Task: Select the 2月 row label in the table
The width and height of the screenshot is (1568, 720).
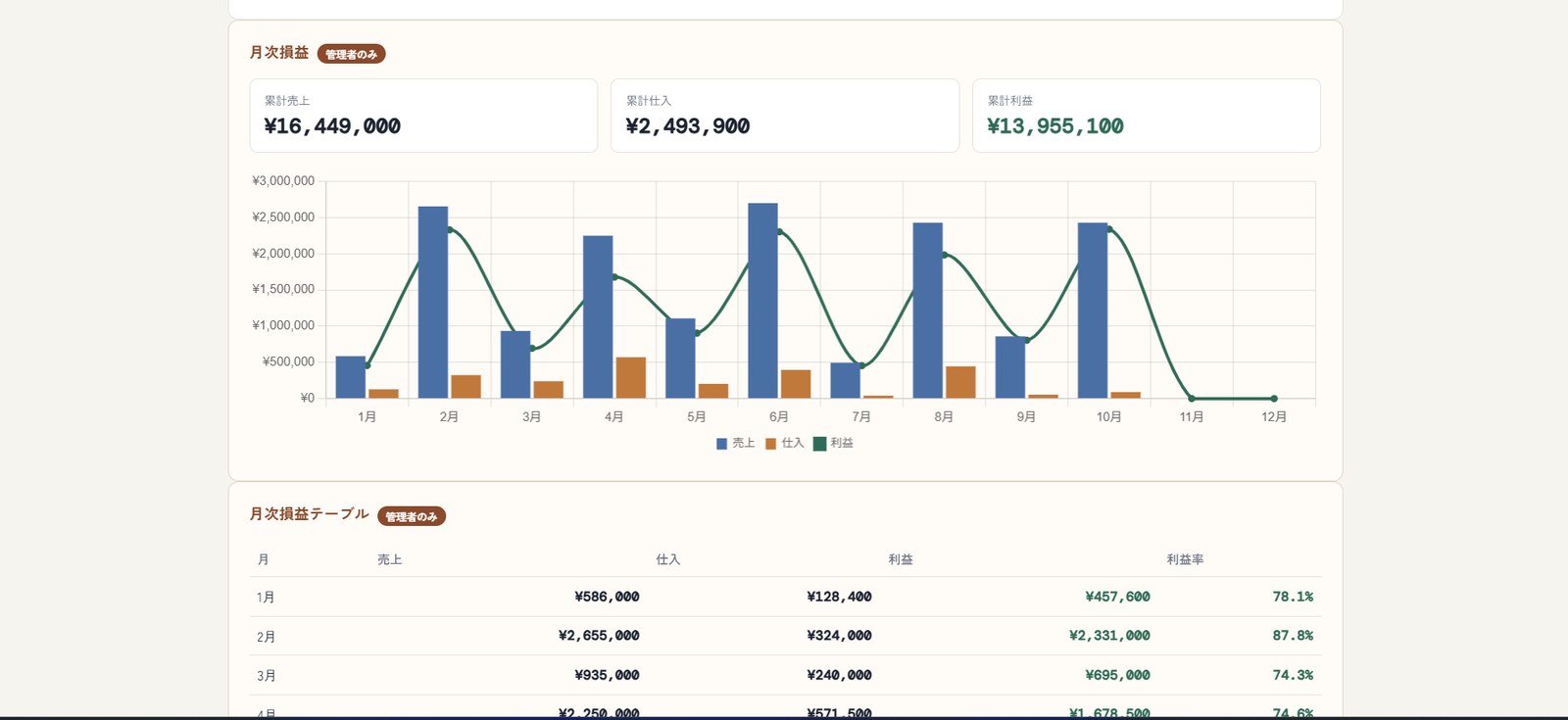Action: (x=266, y=637)
